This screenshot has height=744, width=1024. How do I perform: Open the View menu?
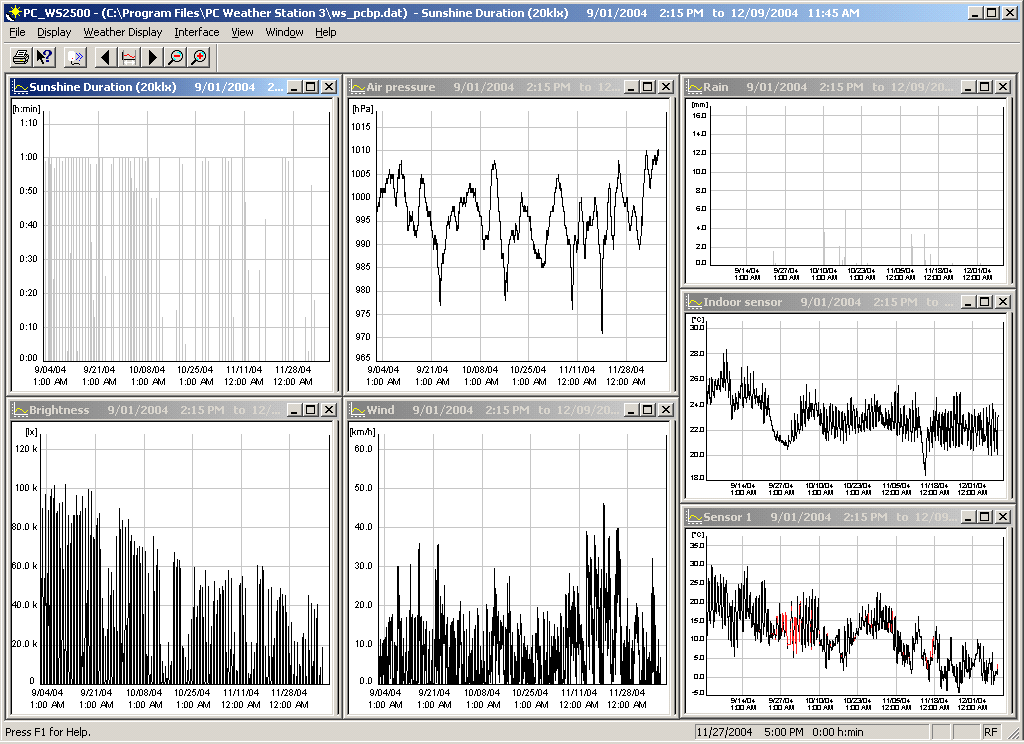(242, 32)
